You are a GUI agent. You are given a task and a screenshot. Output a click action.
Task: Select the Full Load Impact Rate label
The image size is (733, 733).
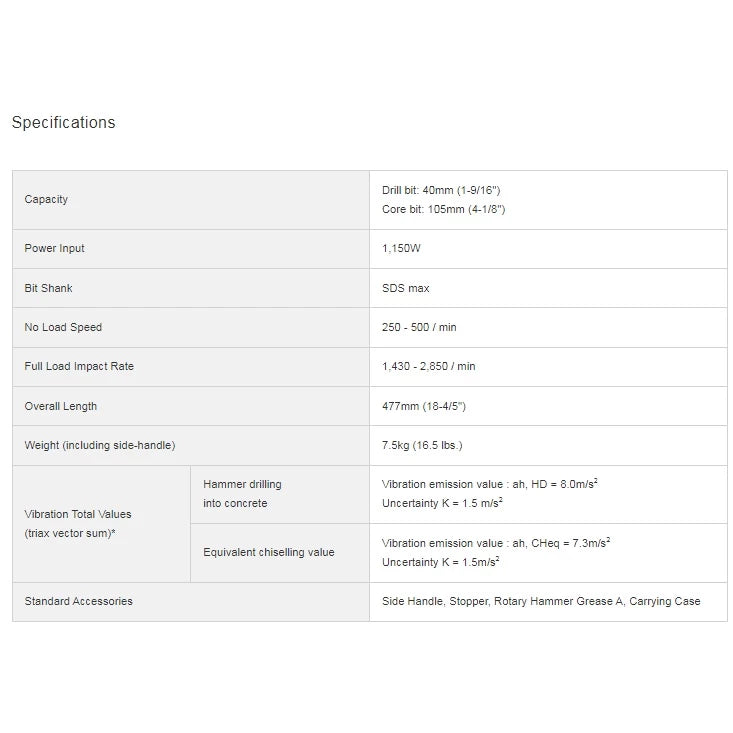[79, 366]
